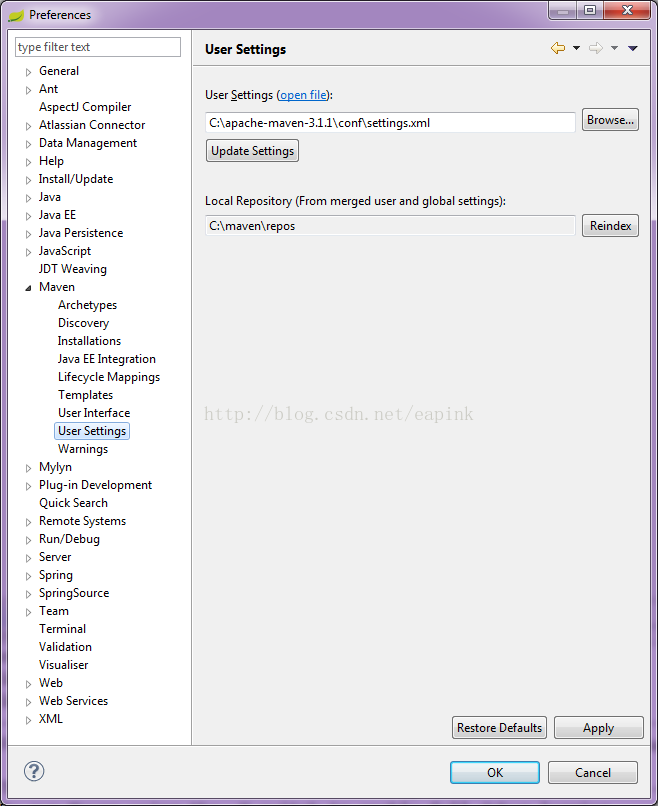This screenshot has width=658, height=806.
Task: Select JDT Weaving in the tree
Action: tap(73, 269)
